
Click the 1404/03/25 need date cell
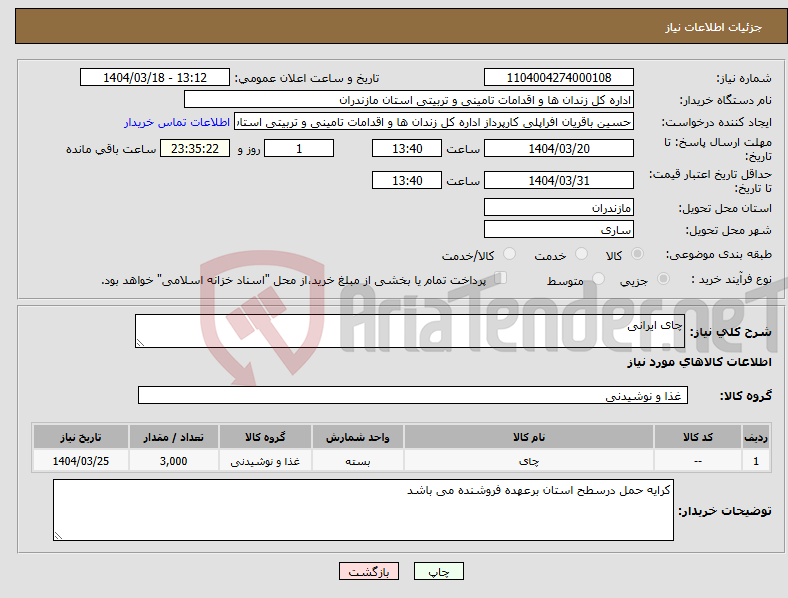(81, 461)
